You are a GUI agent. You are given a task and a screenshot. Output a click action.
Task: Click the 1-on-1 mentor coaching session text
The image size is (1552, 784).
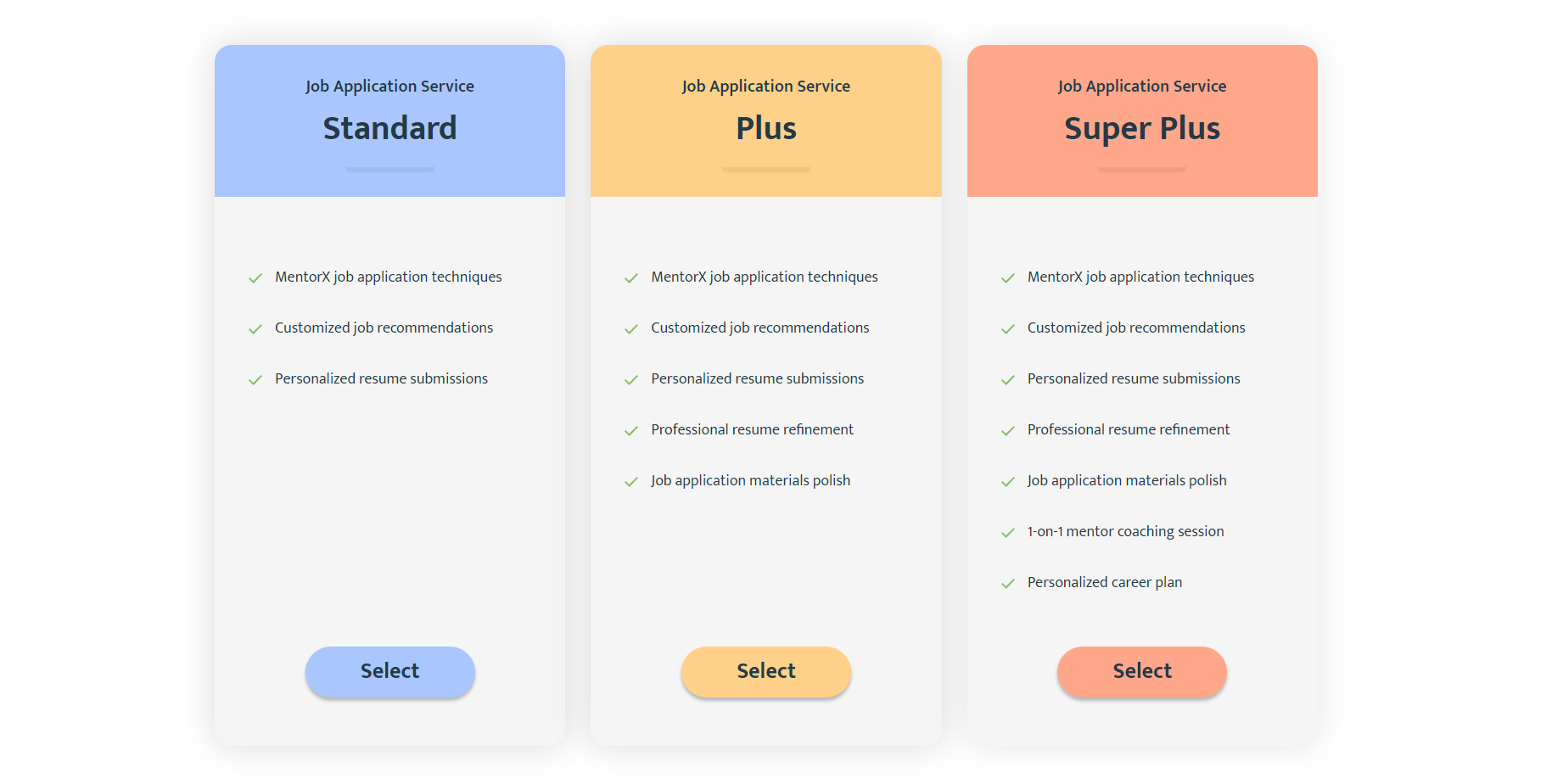coord(1125,531)
